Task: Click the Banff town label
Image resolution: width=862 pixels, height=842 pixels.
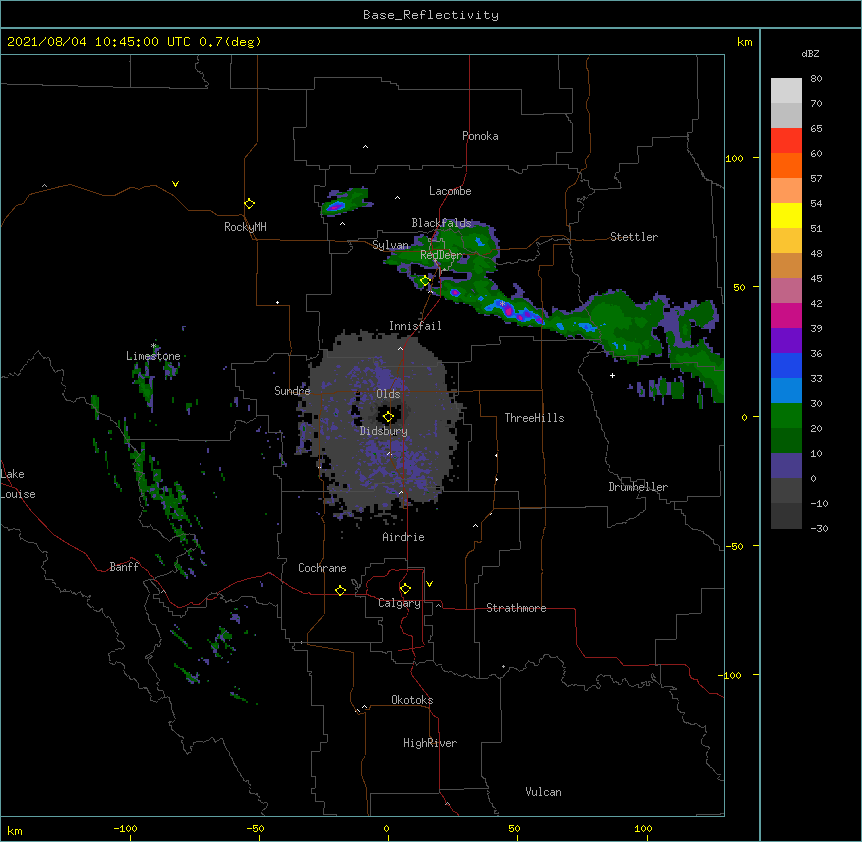Action: click(x=124, y=567)
